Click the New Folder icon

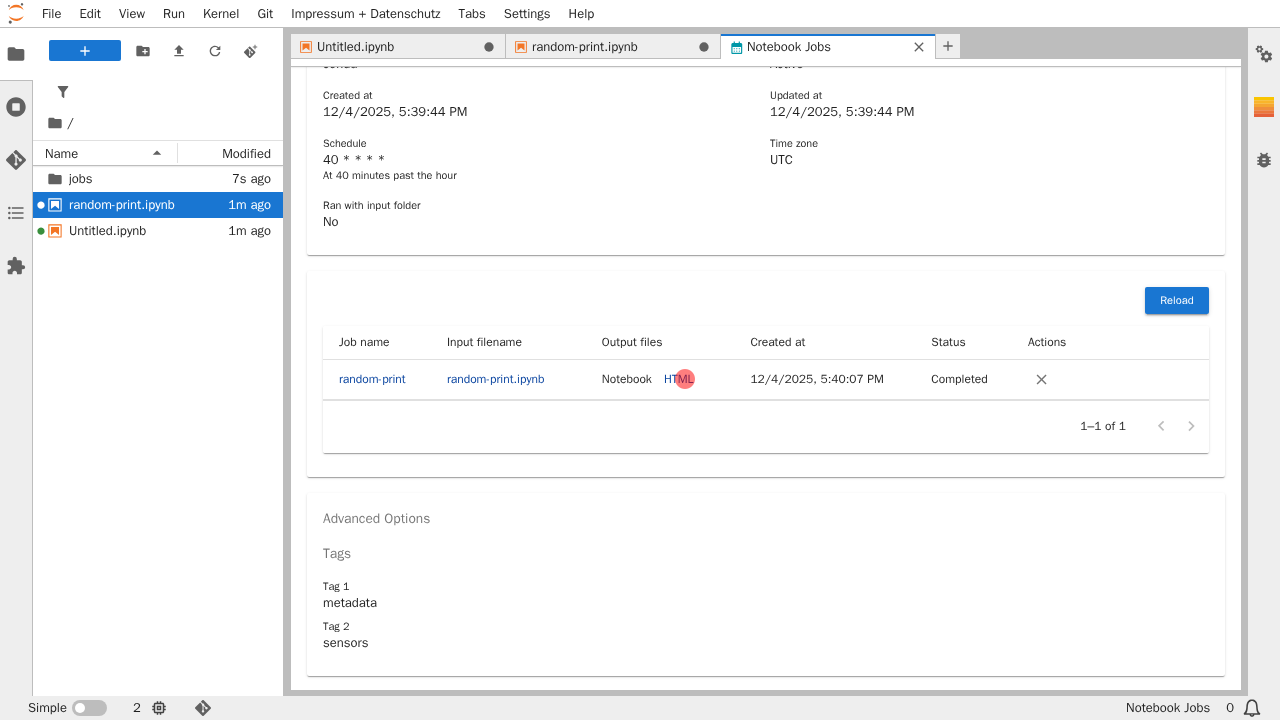tap(143, 51)
